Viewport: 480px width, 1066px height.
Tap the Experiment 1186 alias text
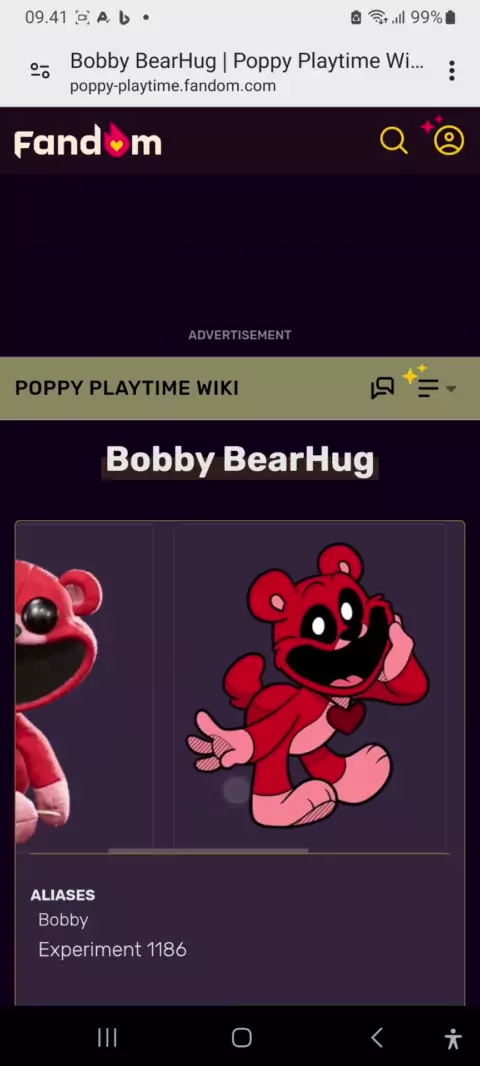(112, 950)
